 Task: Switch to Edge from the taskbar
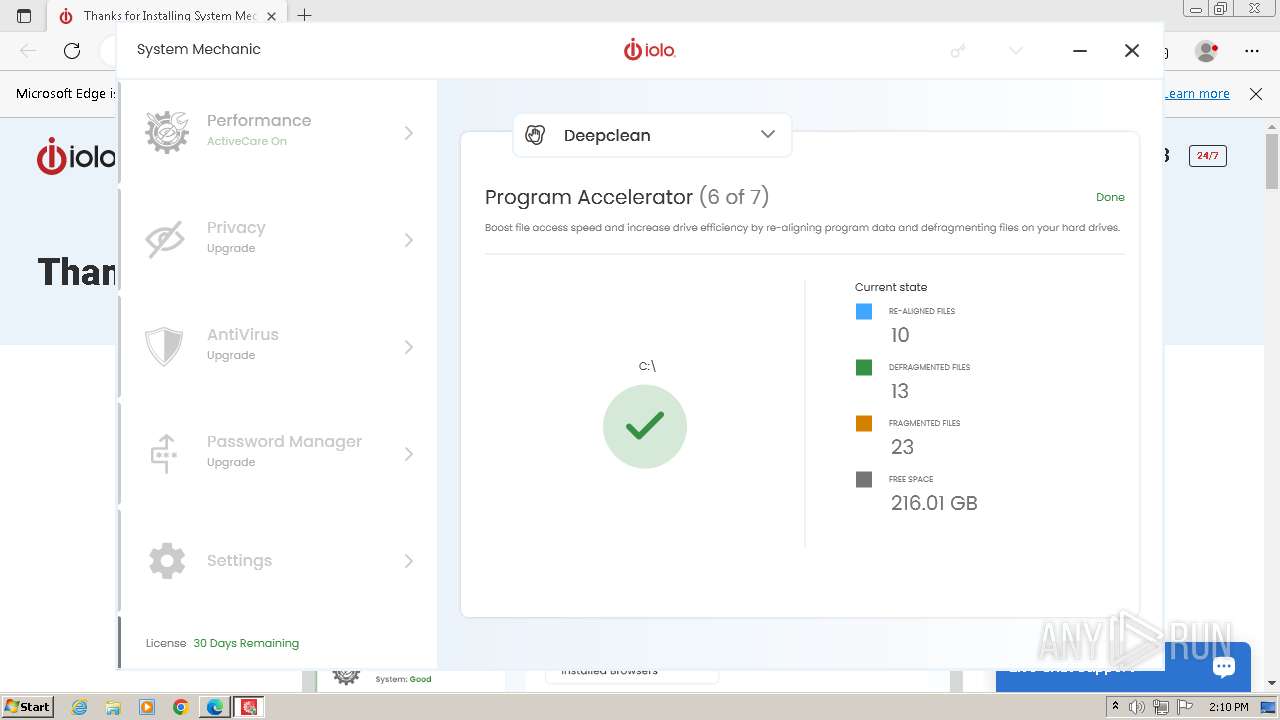(215, 707)
